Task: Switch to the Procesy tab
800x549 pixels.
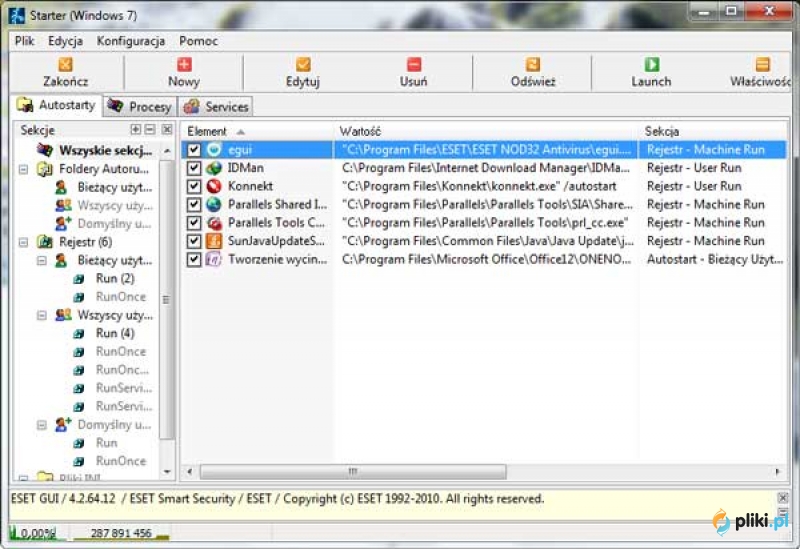Action: point(140,107)
